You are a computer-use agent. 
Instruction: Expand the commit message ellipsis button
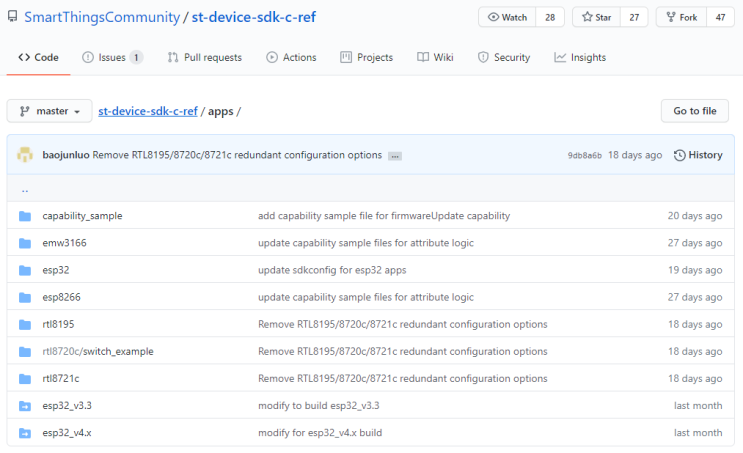point(395,156)
